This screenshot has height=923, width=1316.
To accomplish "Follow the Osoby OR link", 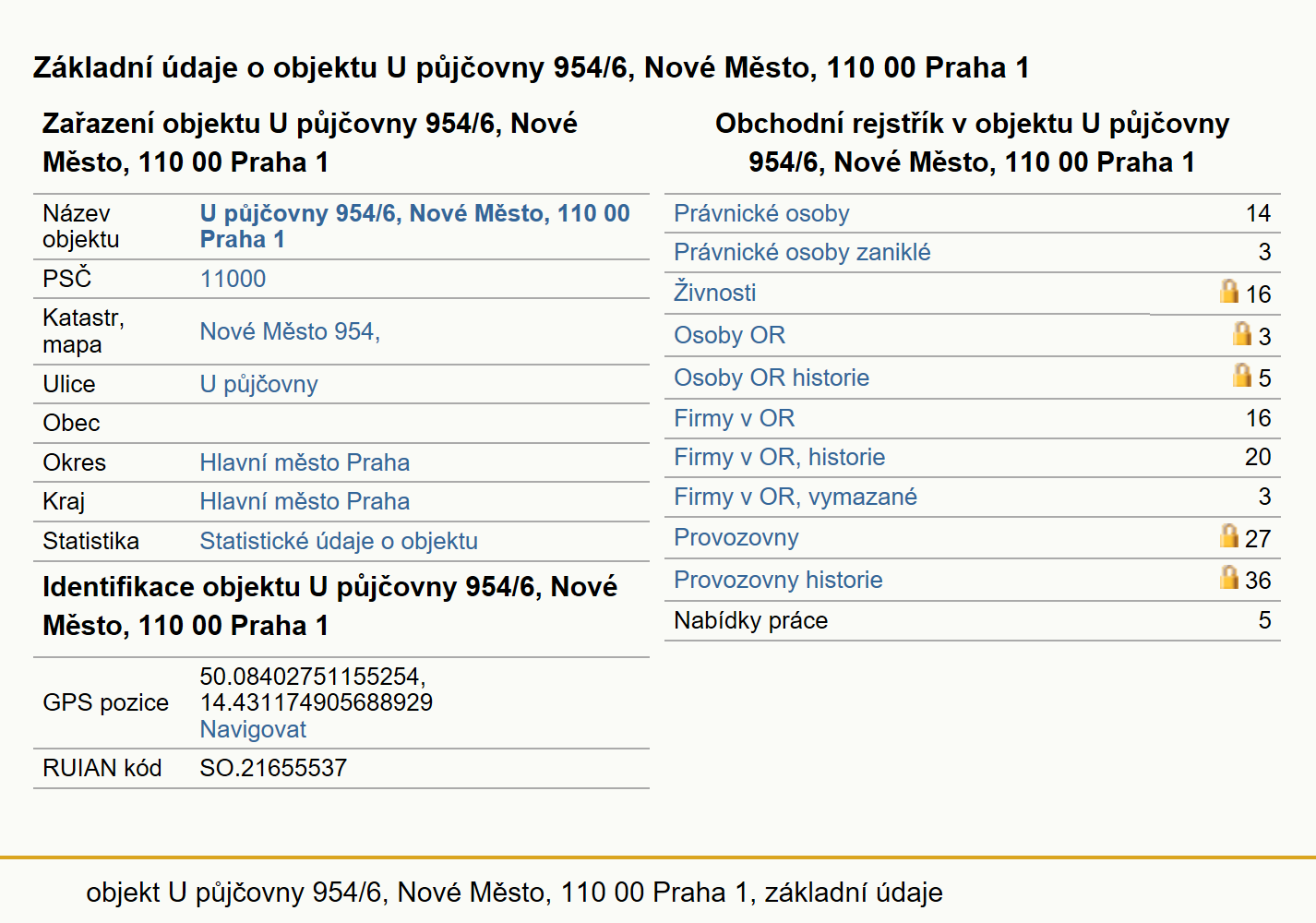I will pos(729,335).
